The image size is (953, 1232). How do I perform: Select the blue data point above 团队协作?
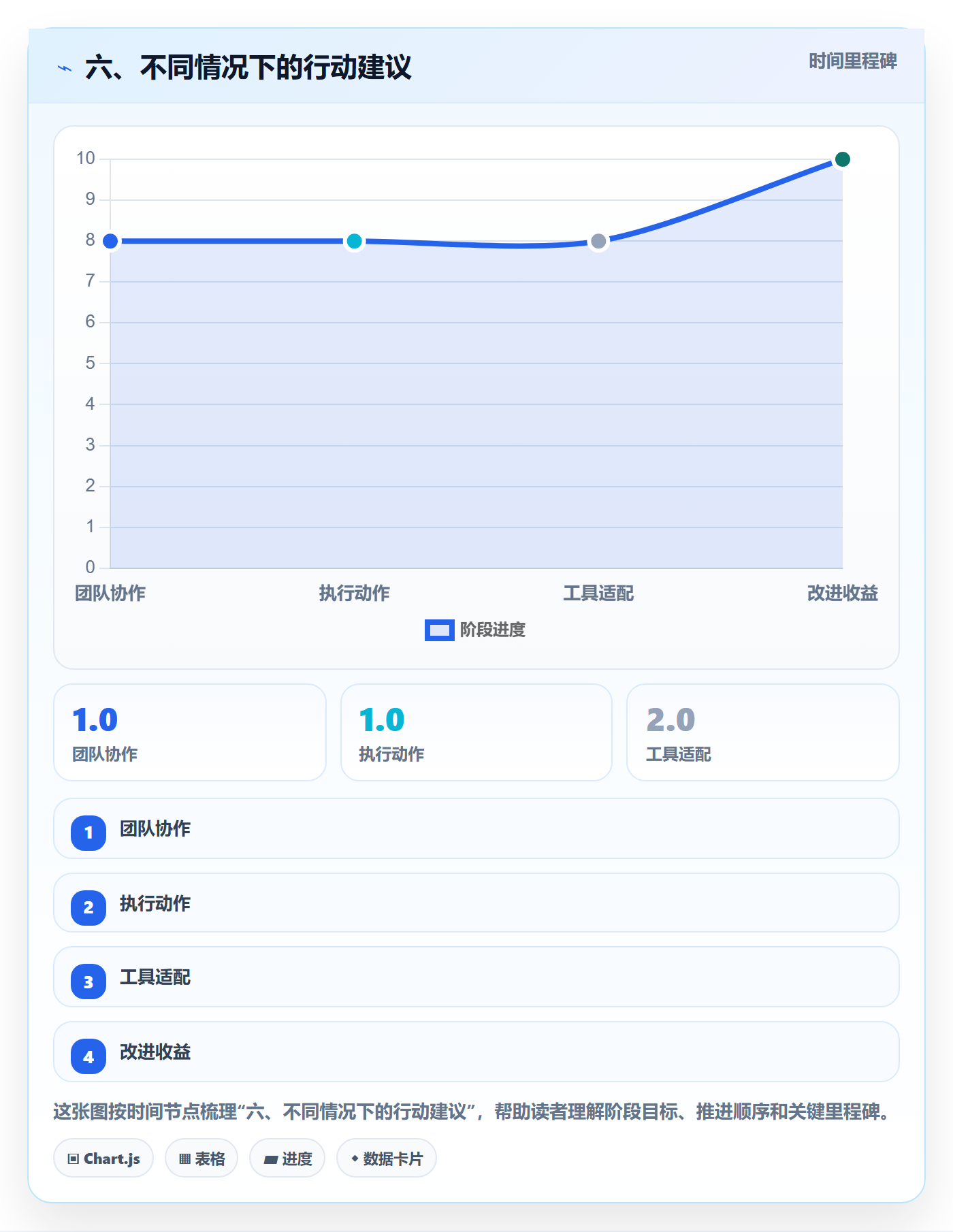[x=110, y=241]
